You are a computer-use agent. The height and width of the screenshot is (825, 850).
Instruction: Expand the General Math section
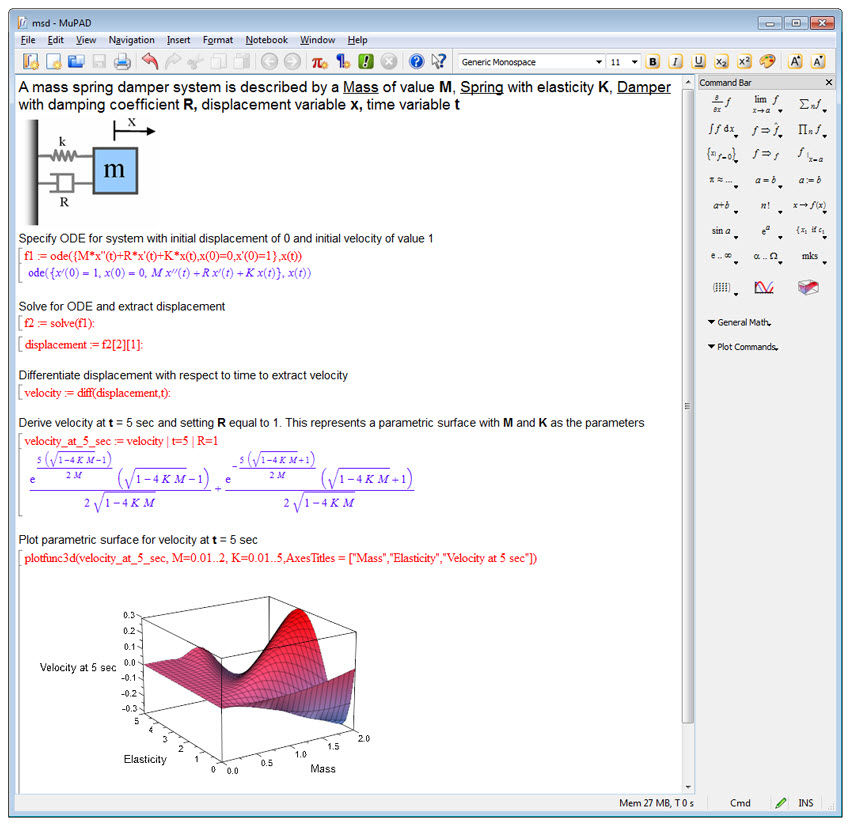tap(740, 322)
